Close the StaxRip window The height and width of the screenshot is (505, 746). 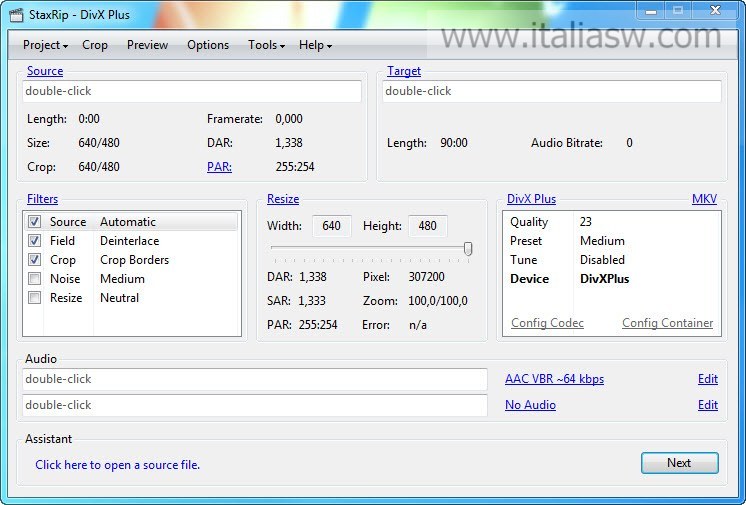(715, 10)
